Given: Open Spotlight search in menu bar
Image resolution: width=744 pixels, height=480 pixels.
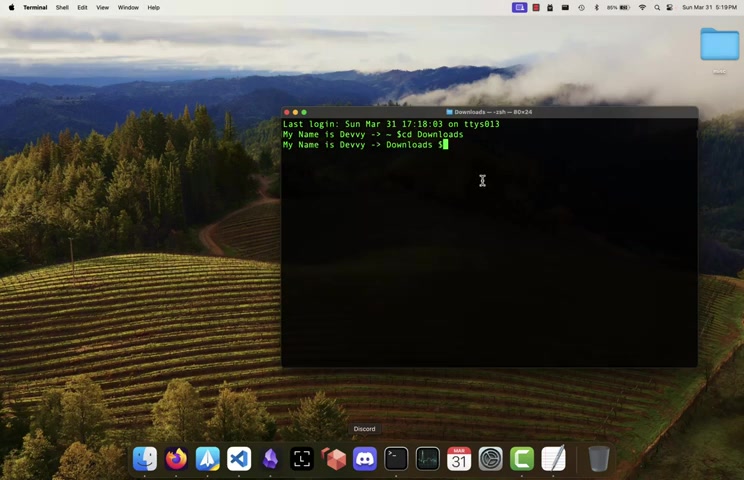Looking at the screenshot, I should 657,8.
